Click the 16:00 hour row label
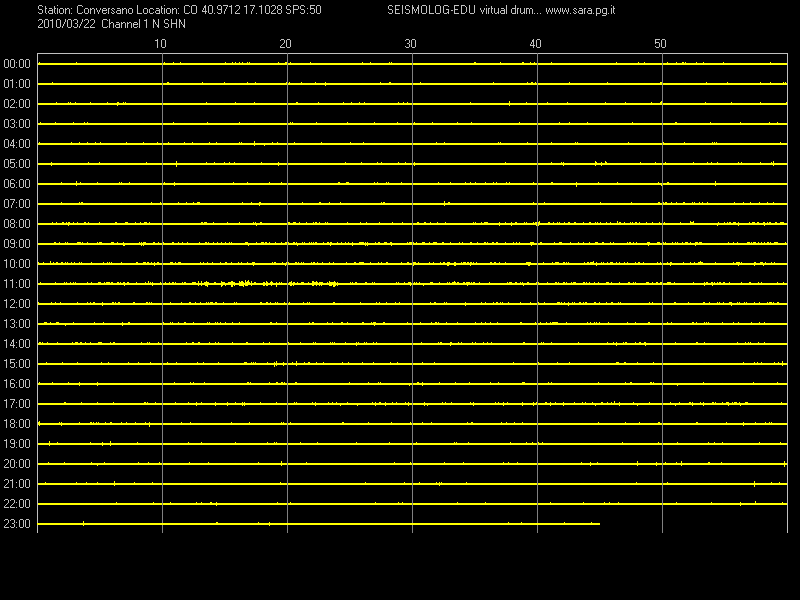The image size is (800, 600). [x=17, y=384]
